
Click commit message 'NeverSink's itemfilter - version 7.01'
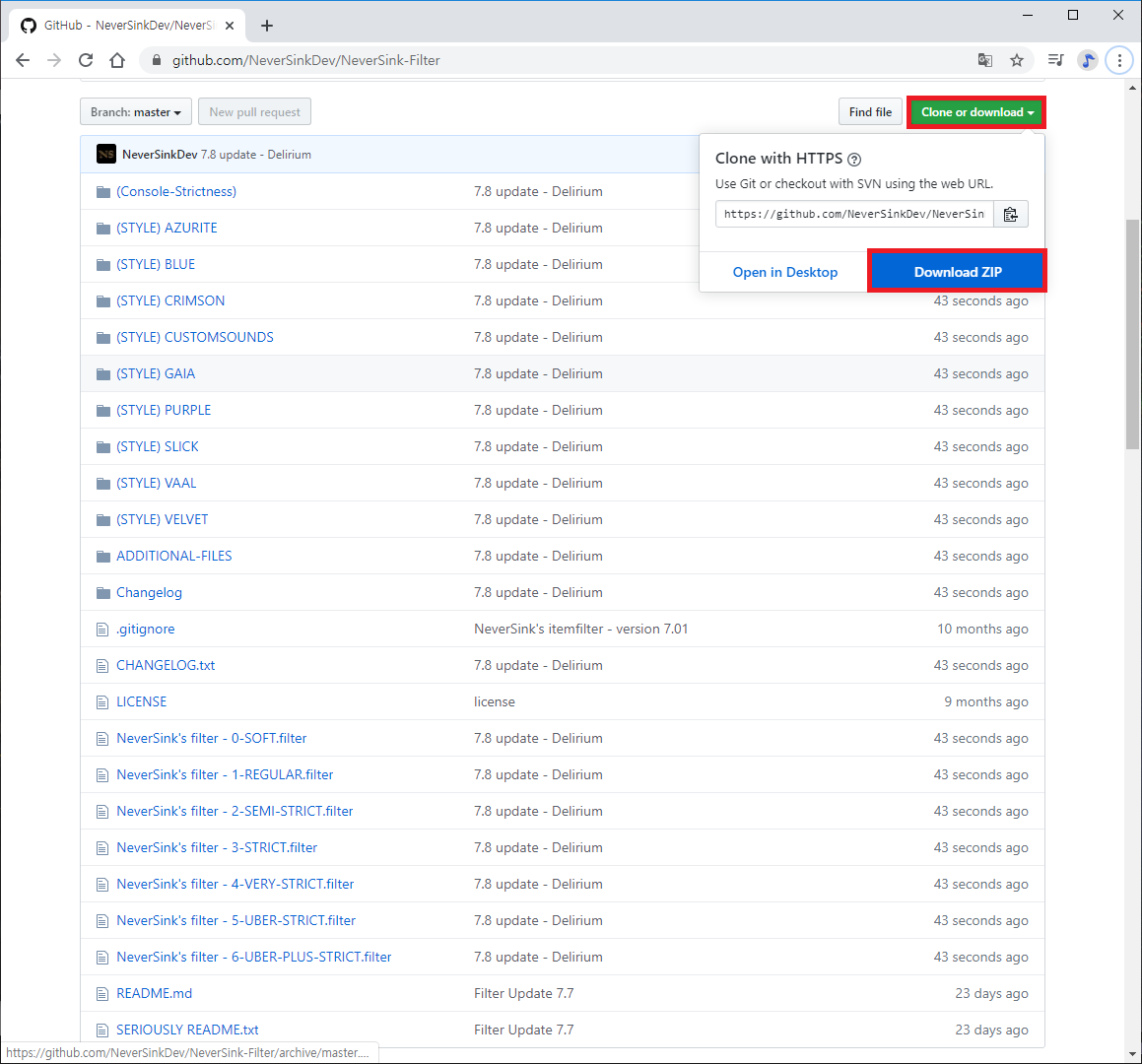click(x=581, y=629)
